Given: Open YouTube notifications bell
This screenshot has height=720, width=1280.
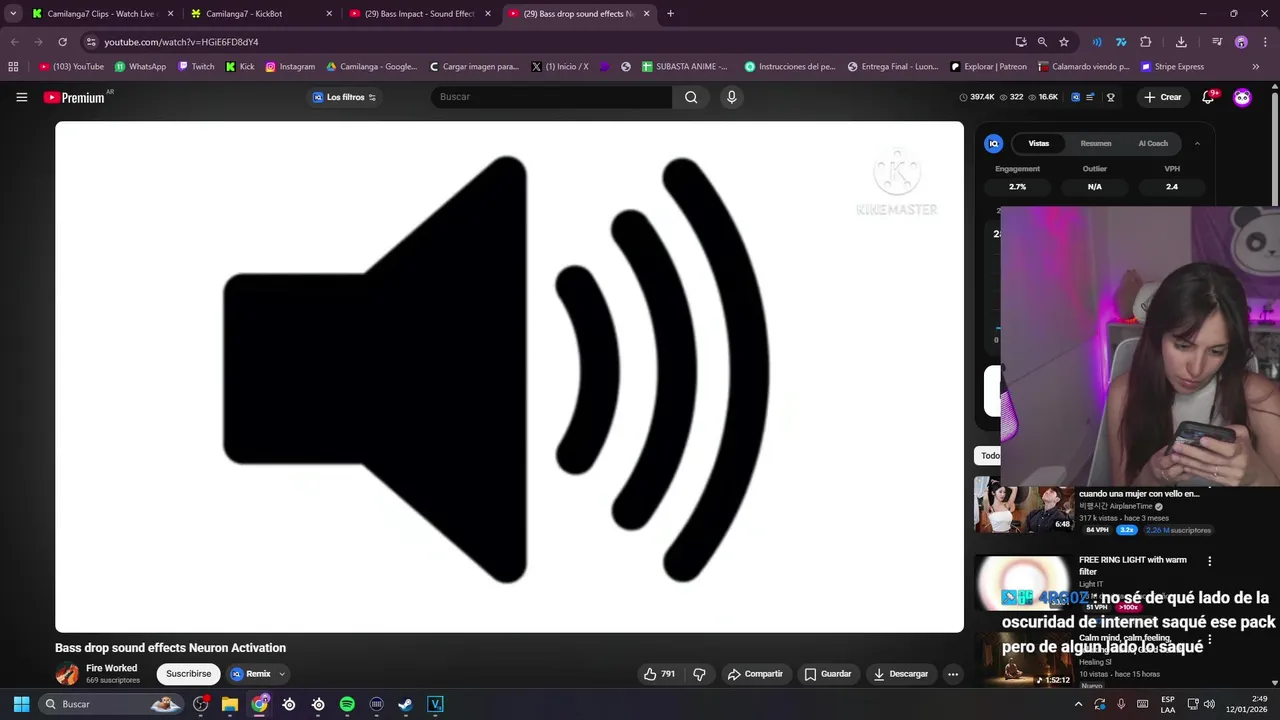Looking at the screenshot, I should [x=1208, y=97].
